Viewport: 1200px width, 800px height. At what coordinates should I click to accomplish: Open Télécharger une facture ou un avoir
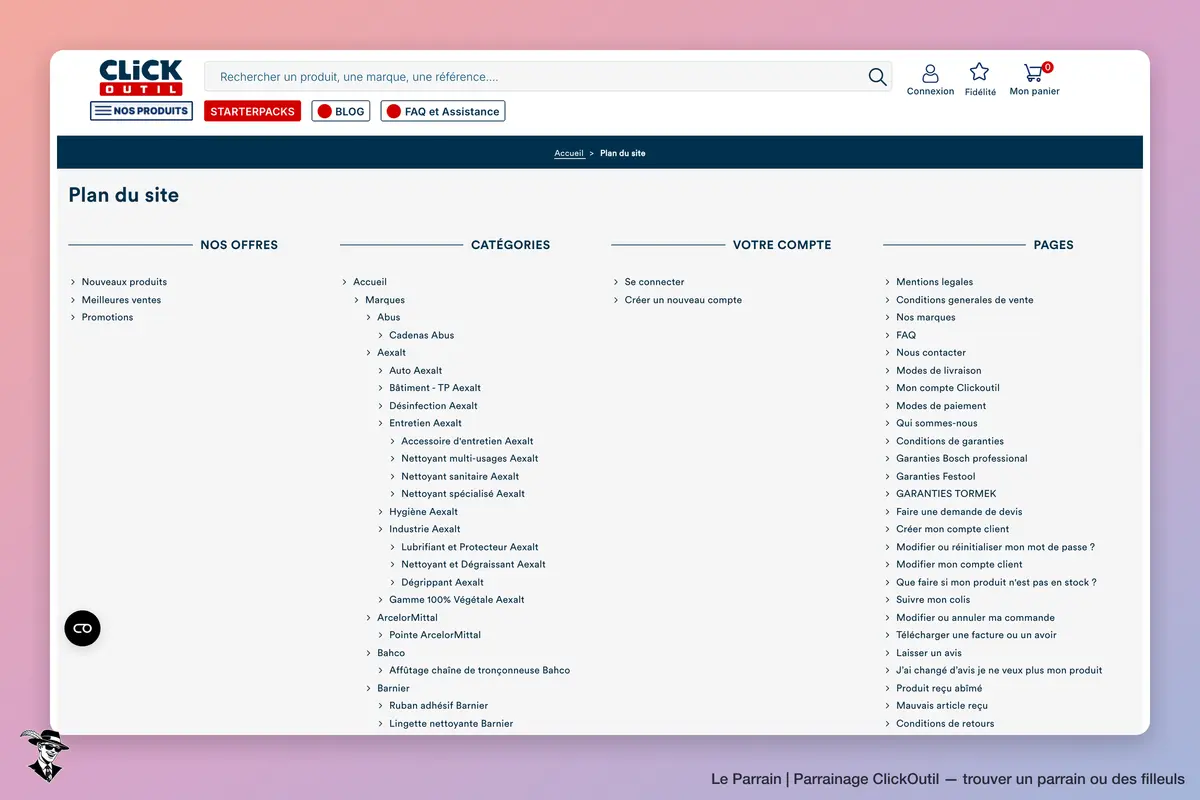coord(976,635)
